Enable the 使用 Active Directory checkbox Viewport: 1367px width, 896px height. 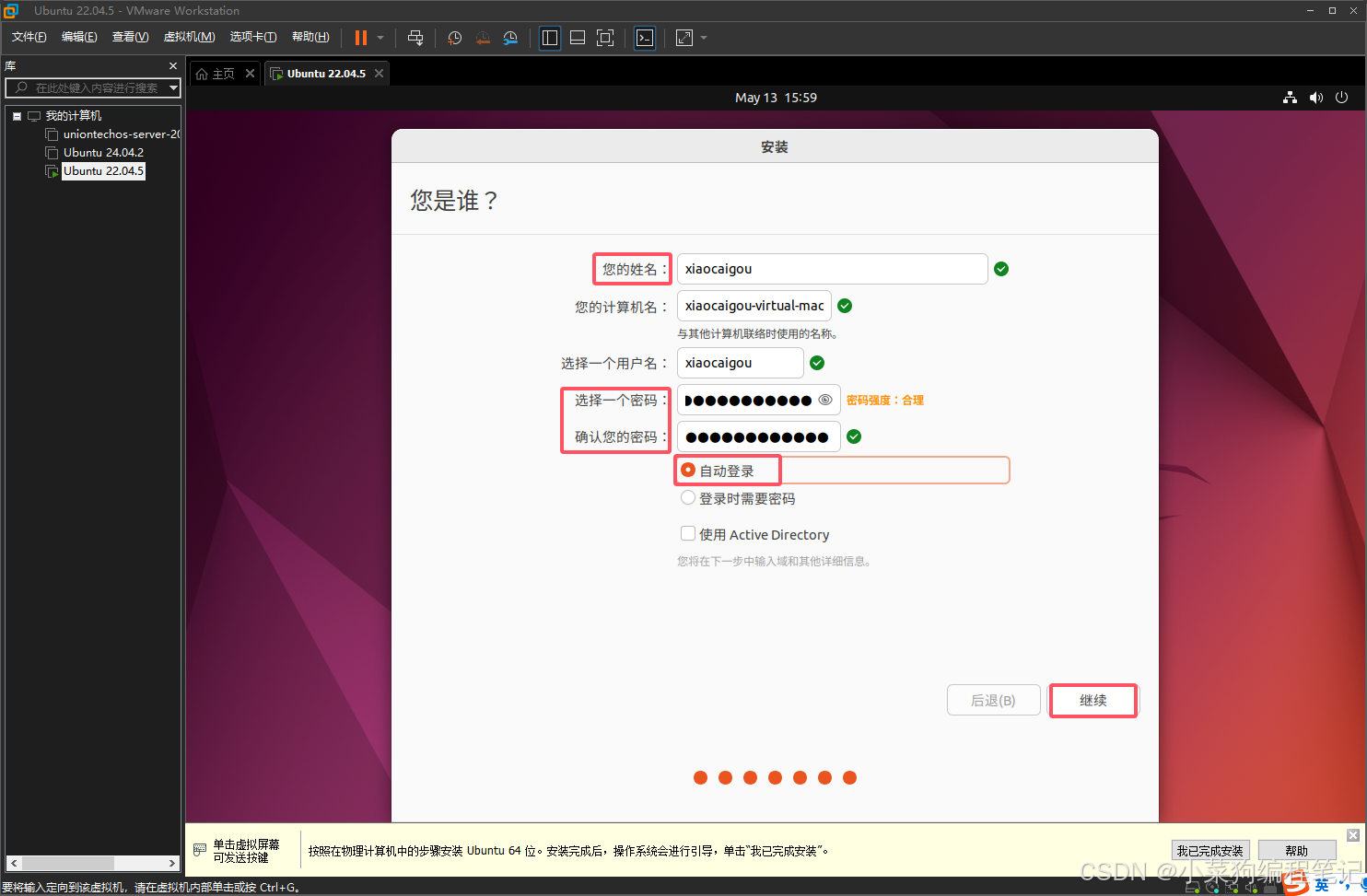687,533
